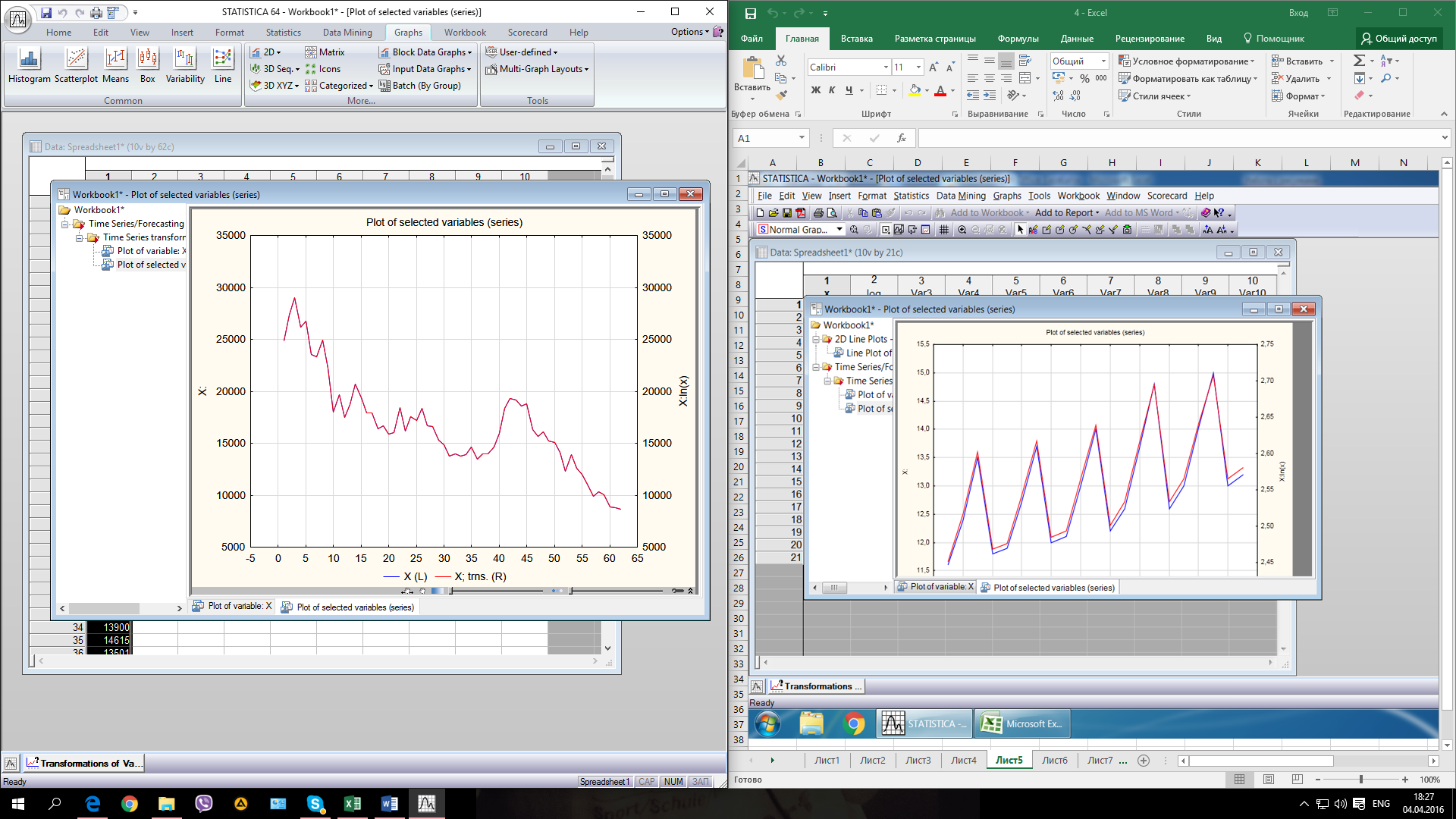Open the Лист3 sheet tab
The height and width of the screenshot is (819, 1456).
pyautogui.click(x=918, y=761)
